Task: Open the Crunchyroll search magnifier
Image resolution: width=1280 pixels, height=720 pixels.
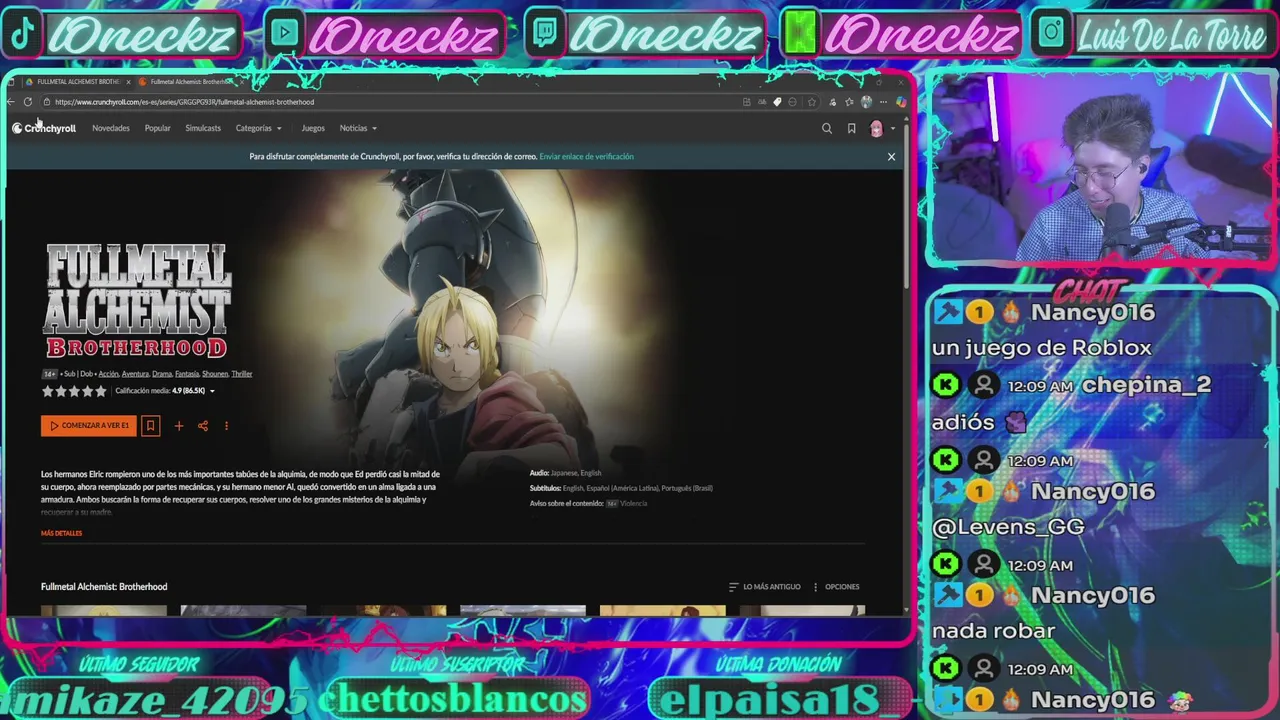Action: [x=827, y=128]
